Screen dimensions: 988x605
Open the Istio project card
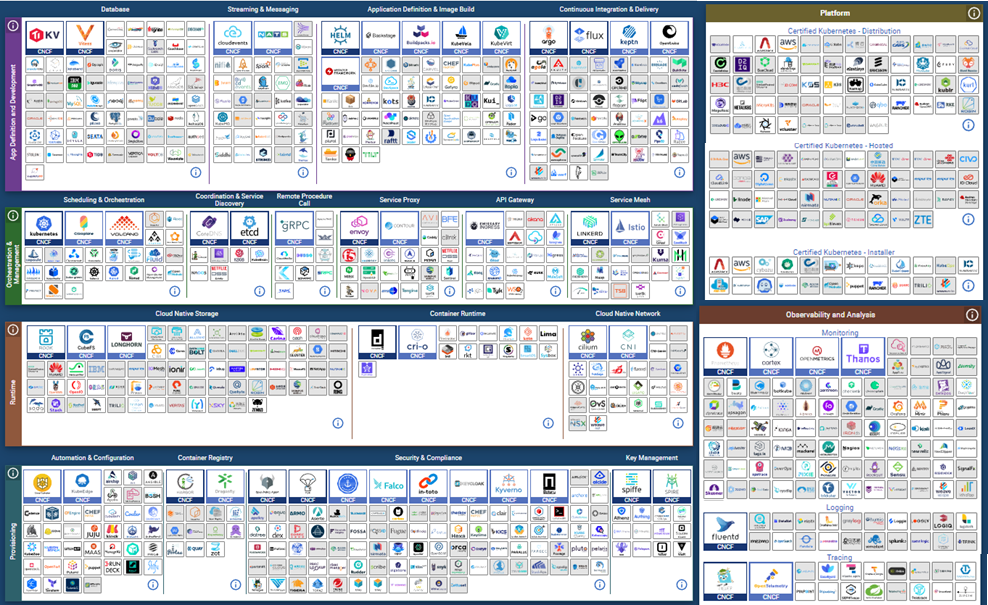click(630, 228)
